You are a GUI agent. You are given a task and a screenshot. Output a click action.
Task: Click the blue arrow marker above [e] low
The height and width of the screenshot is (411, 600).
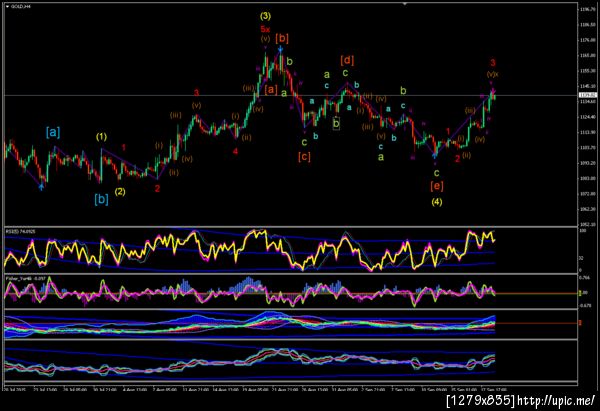[434, 155]
